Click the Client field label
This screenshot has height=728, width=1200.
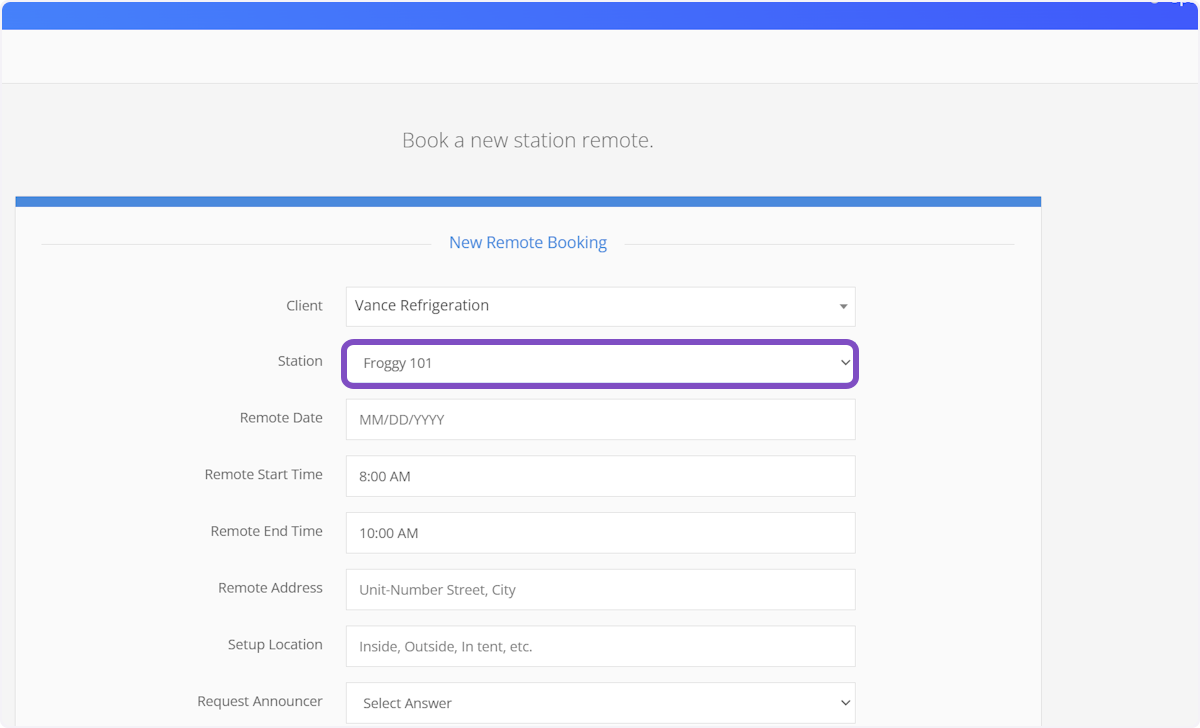tap(304, 306)
